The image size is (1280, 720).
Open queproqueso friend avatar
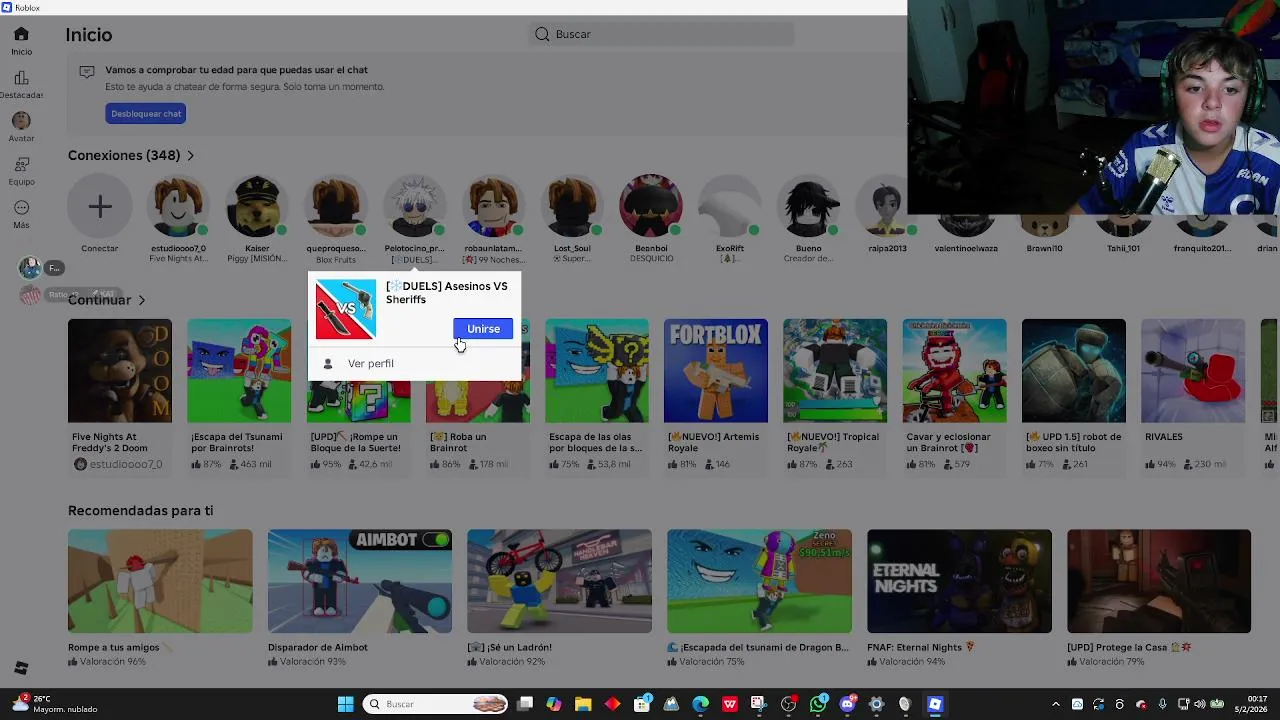336,207
